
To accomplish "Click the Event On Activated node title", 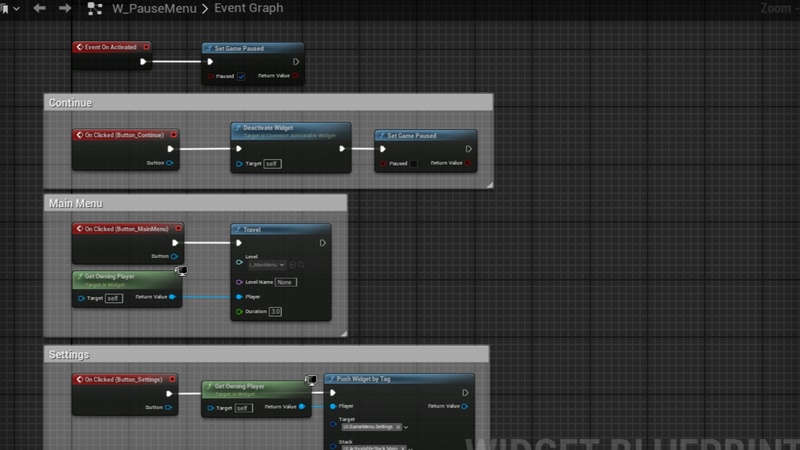I will 112,46.
